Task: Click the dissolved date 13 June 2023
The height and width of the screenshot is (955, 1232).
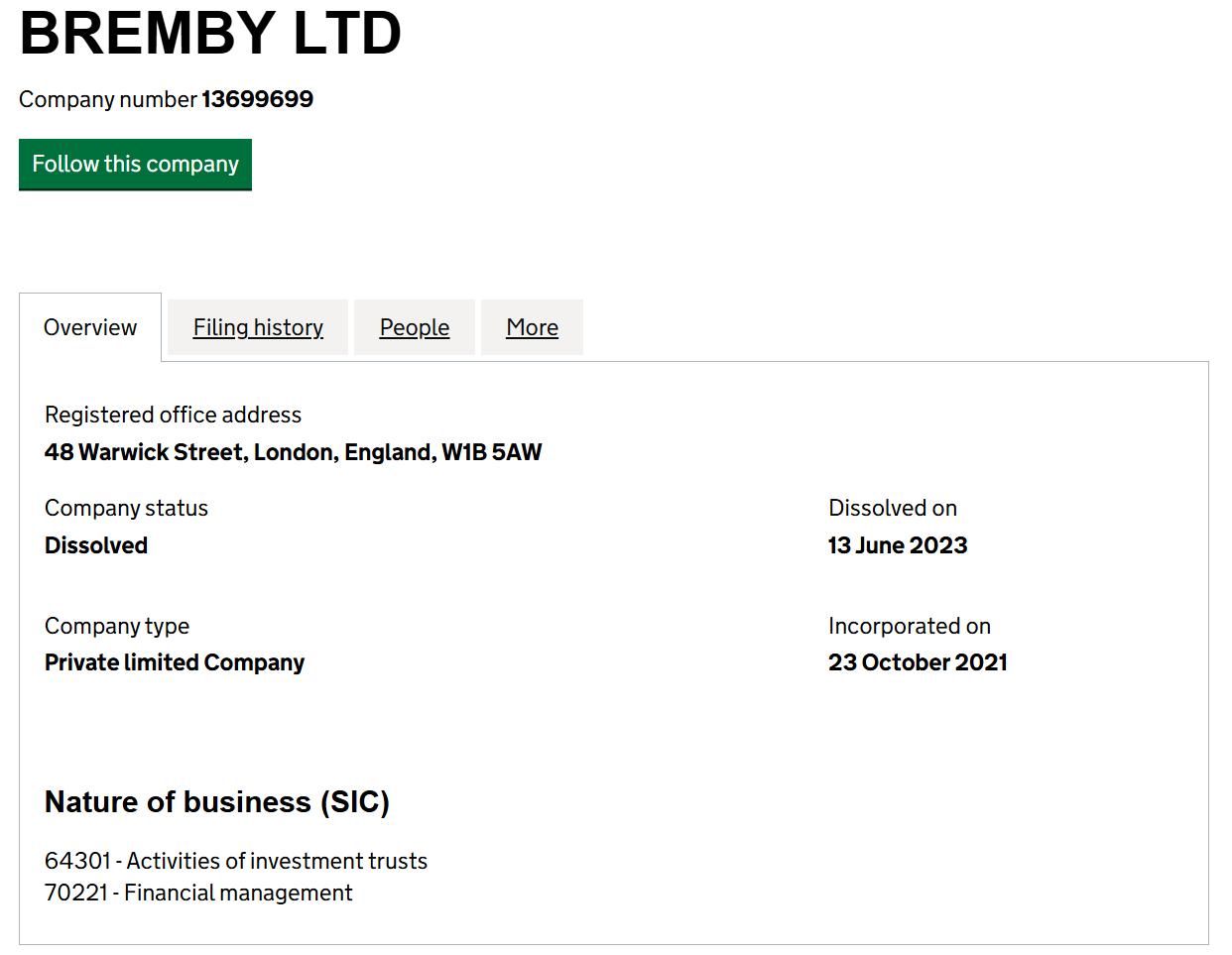Action: (x=898, y=545)
